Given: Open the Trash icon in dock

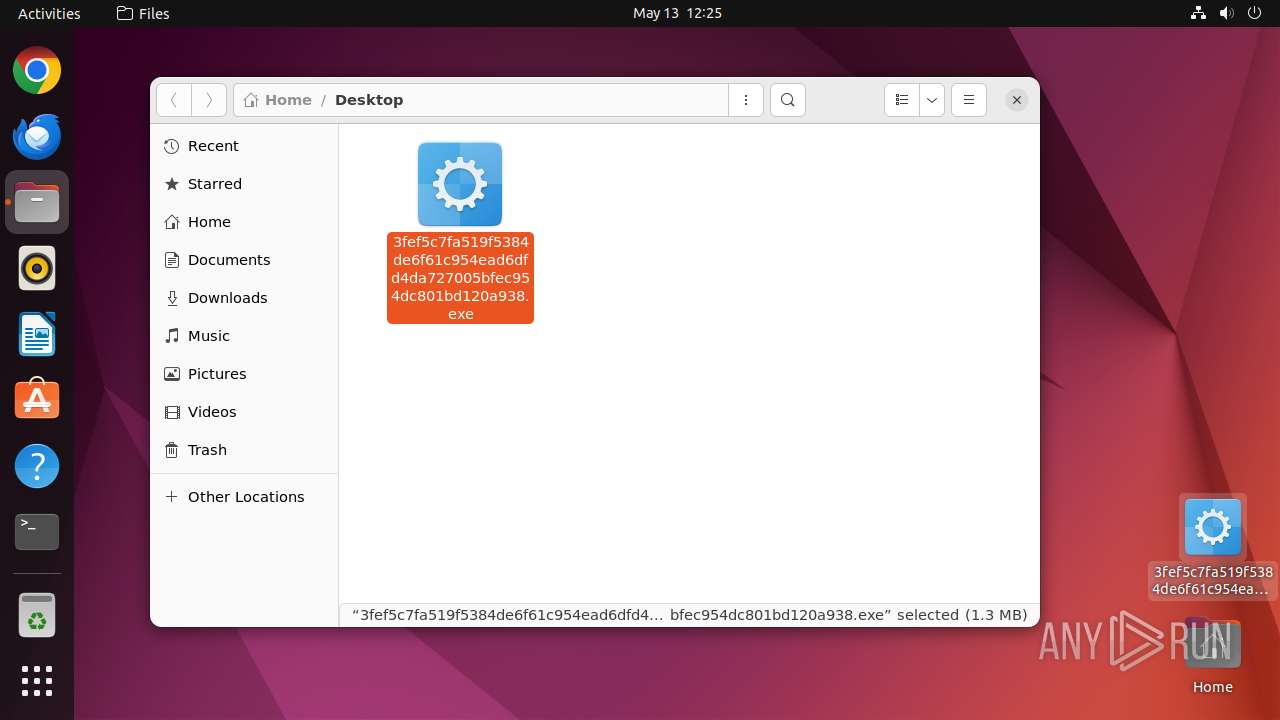Looking at the screenshot, I should pyautogui.click(x=37, y=615).
